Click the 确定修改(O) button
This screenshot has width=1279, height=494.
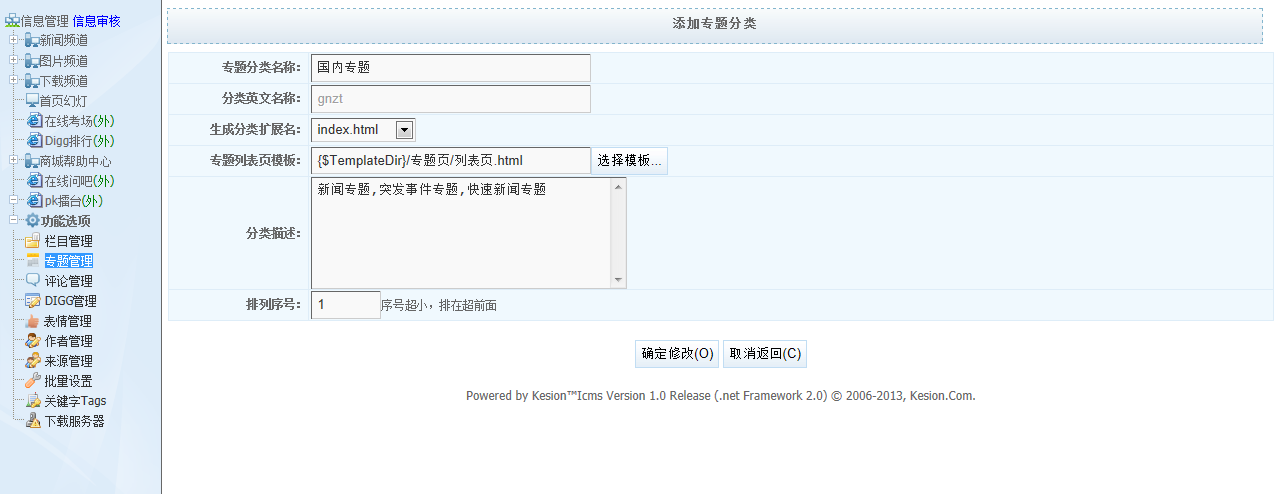(x=677, y=354)
